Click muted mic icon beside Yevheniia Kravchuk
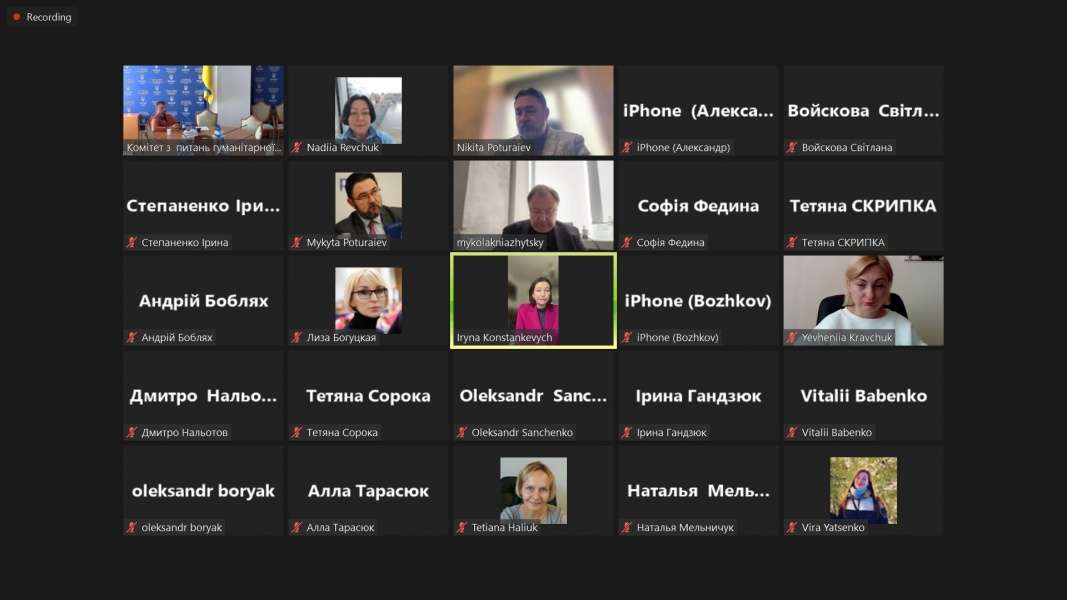This screenshot has height=600, width=1067. 792,338
